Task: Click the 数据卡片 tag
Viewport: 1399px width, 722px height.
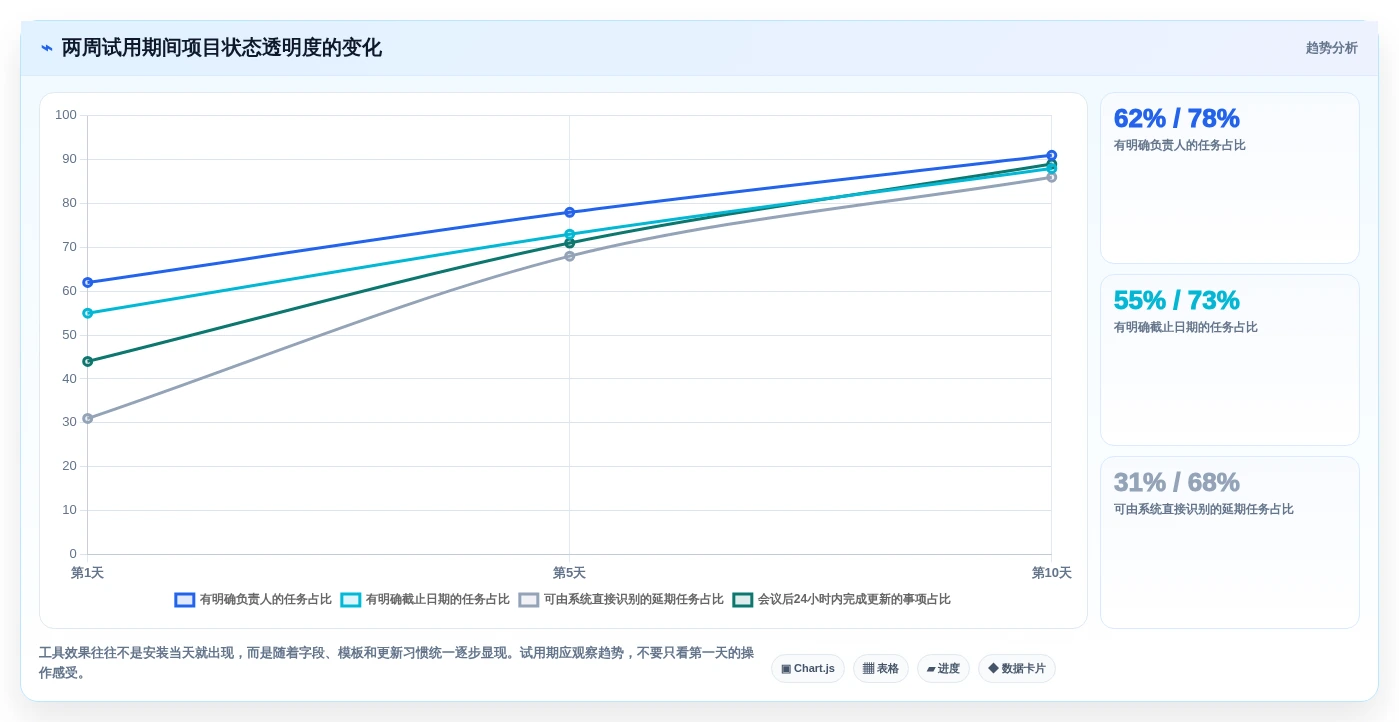Action: pos(1017,669)
